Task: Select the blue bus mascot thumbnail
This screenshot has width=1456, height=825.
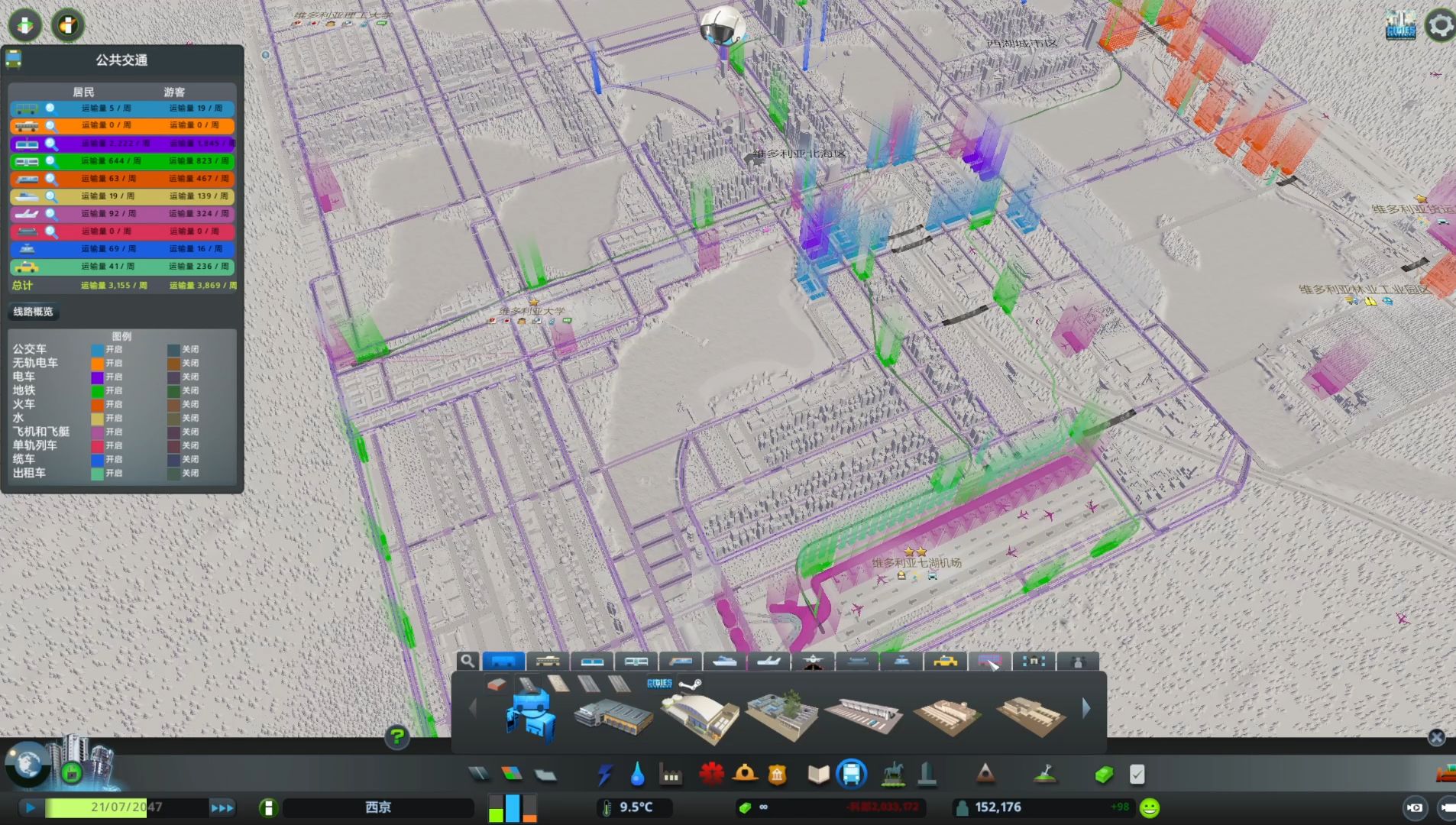Action: pos(530,715)
